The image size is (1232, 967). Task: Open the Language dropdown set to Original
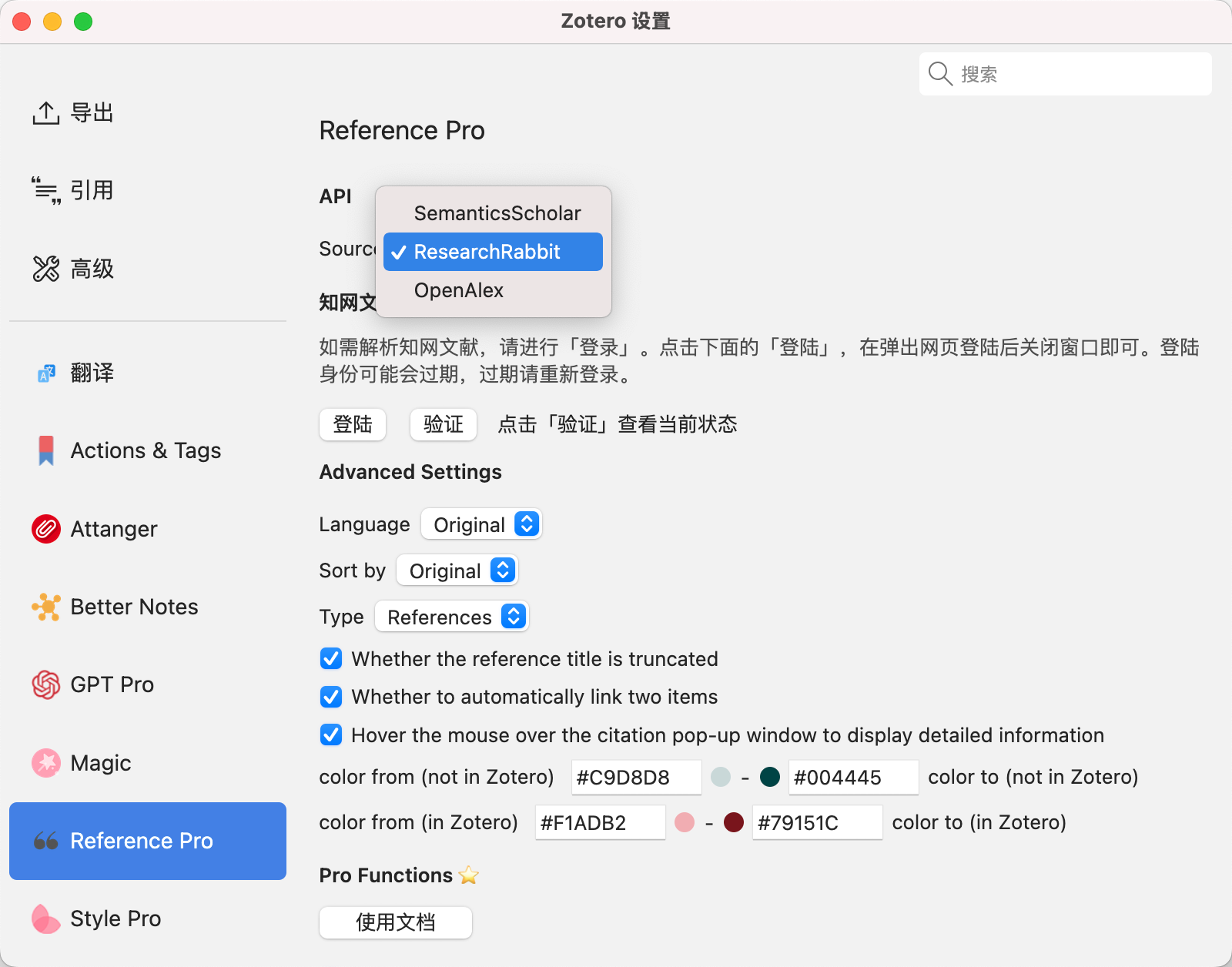click(x=482, y=524)
